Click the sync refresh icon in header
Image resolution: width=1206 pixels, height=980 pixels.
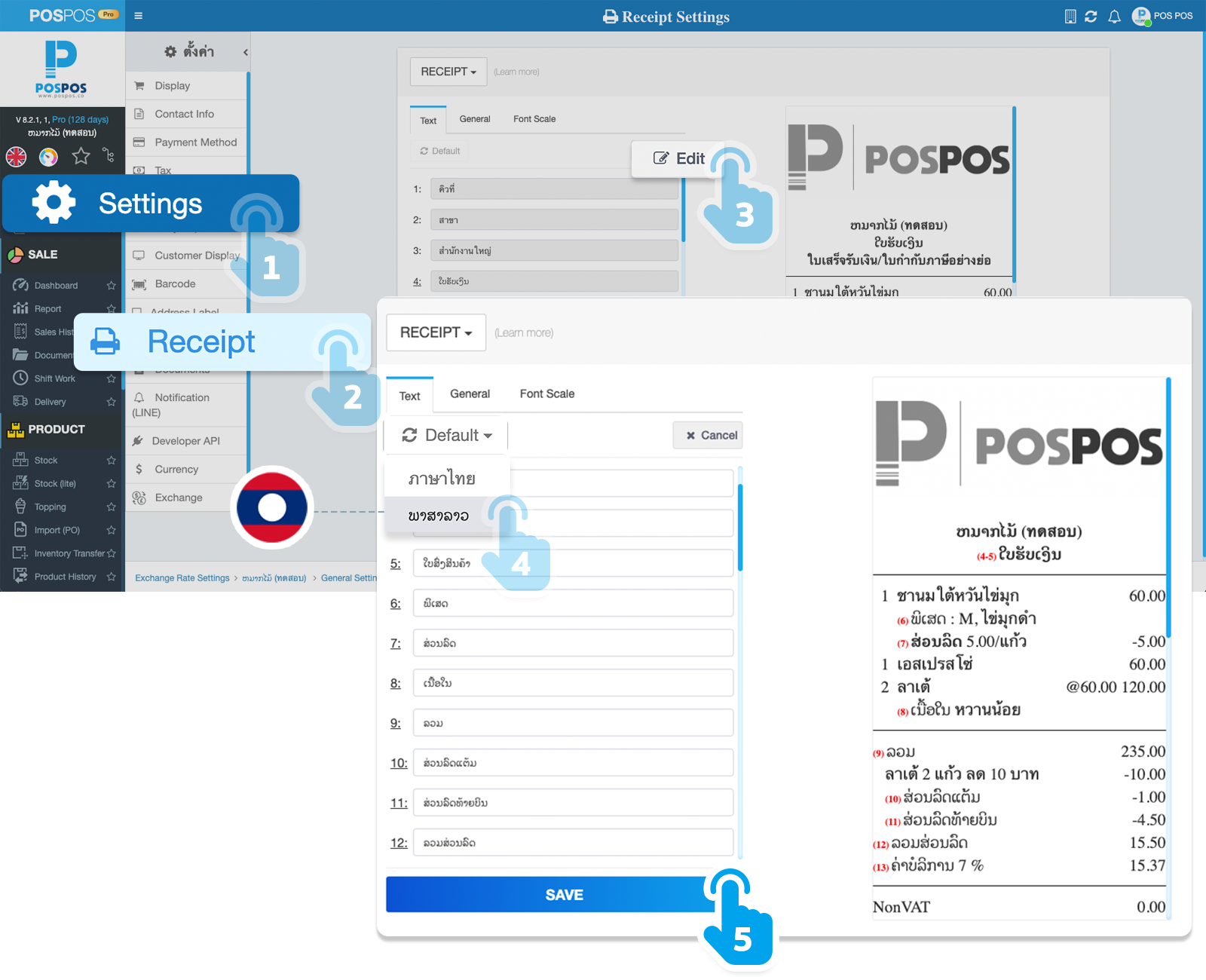[x=1091, y=17]
